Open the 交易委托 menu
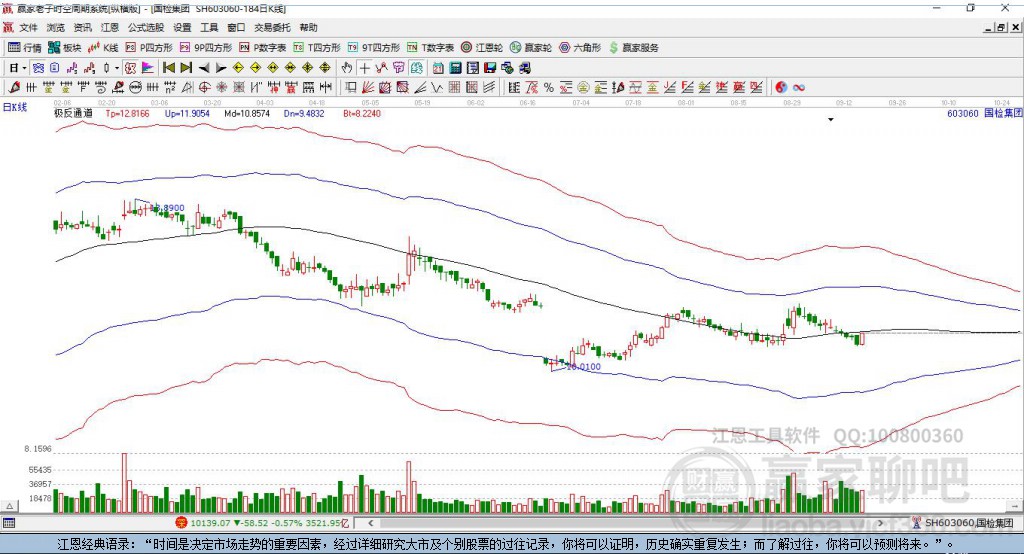 [272, 27]
